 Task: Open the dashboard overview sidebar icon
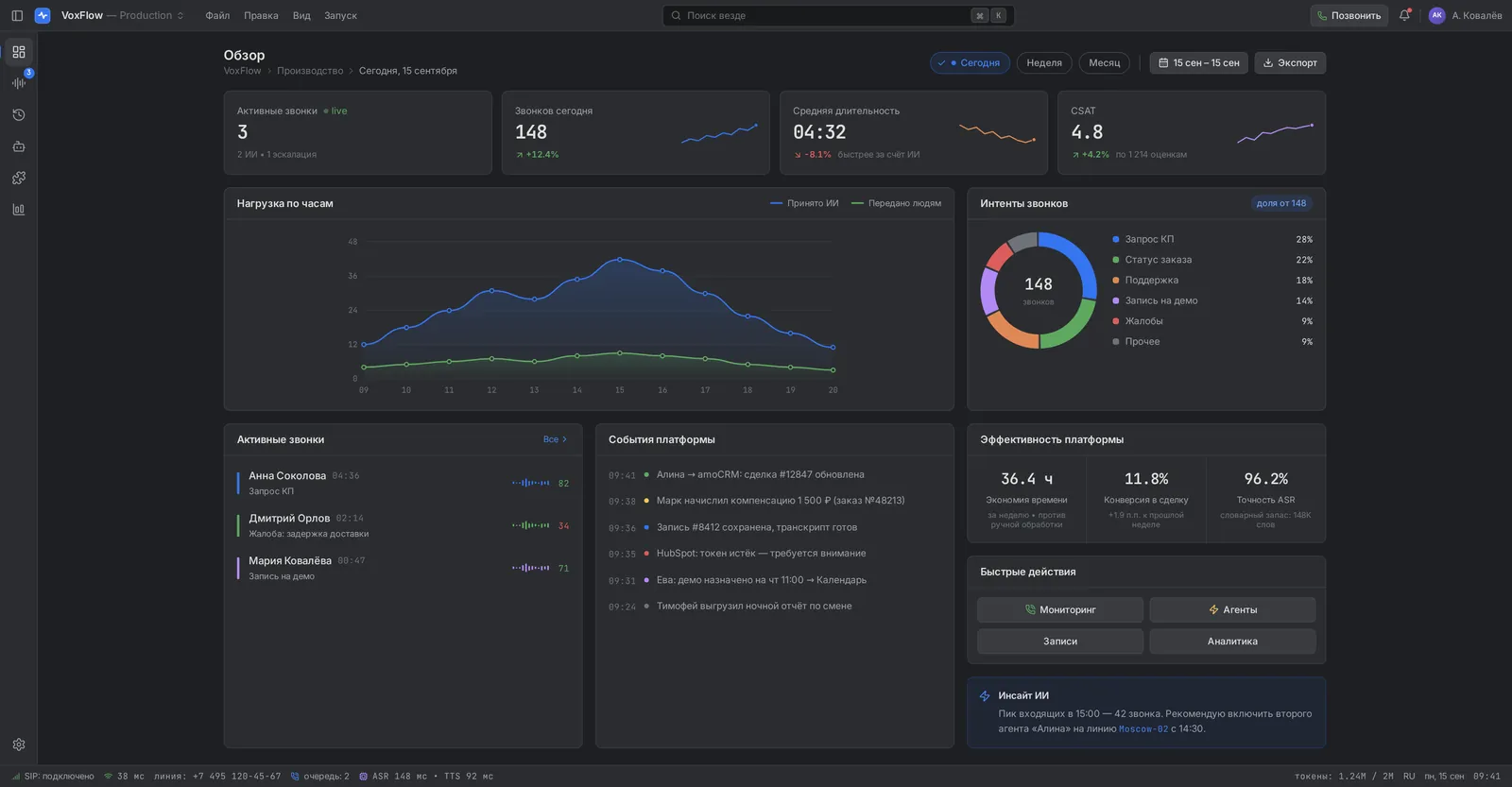point(19,52)
